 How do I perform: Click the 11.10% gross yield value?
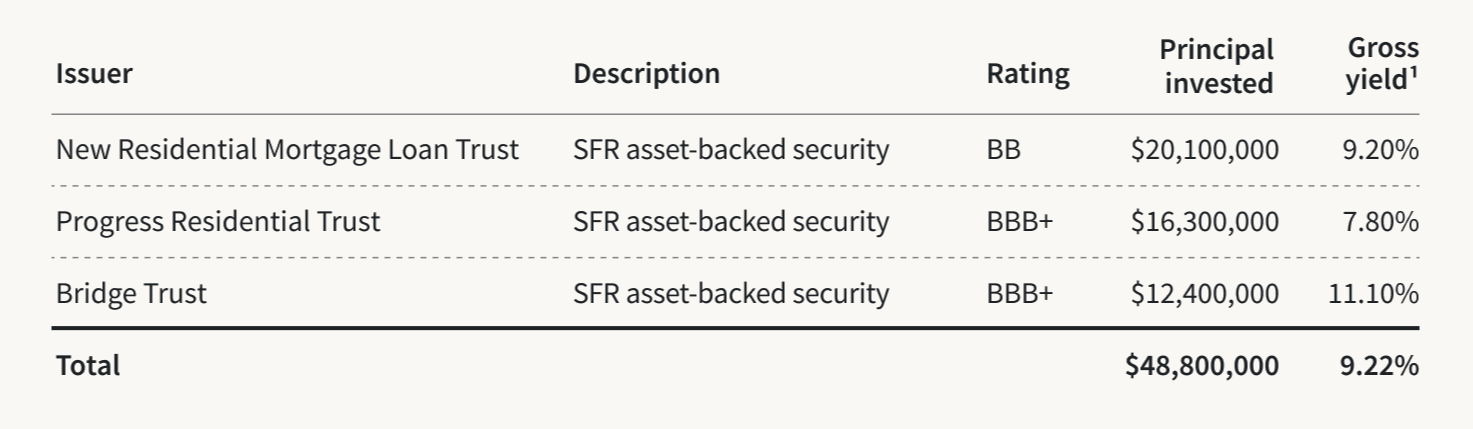(1373, 293)
